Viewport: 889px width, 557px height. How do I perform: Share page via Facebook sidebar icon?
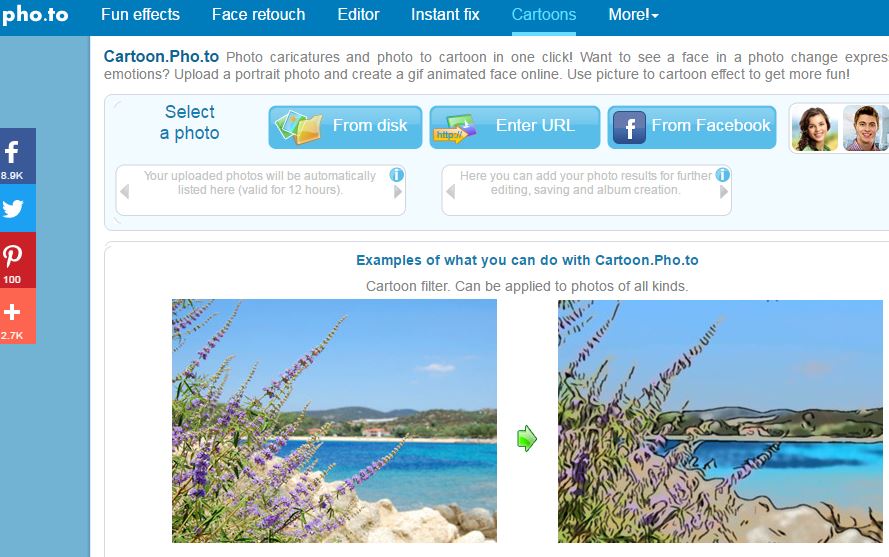(x=18, y=156)
